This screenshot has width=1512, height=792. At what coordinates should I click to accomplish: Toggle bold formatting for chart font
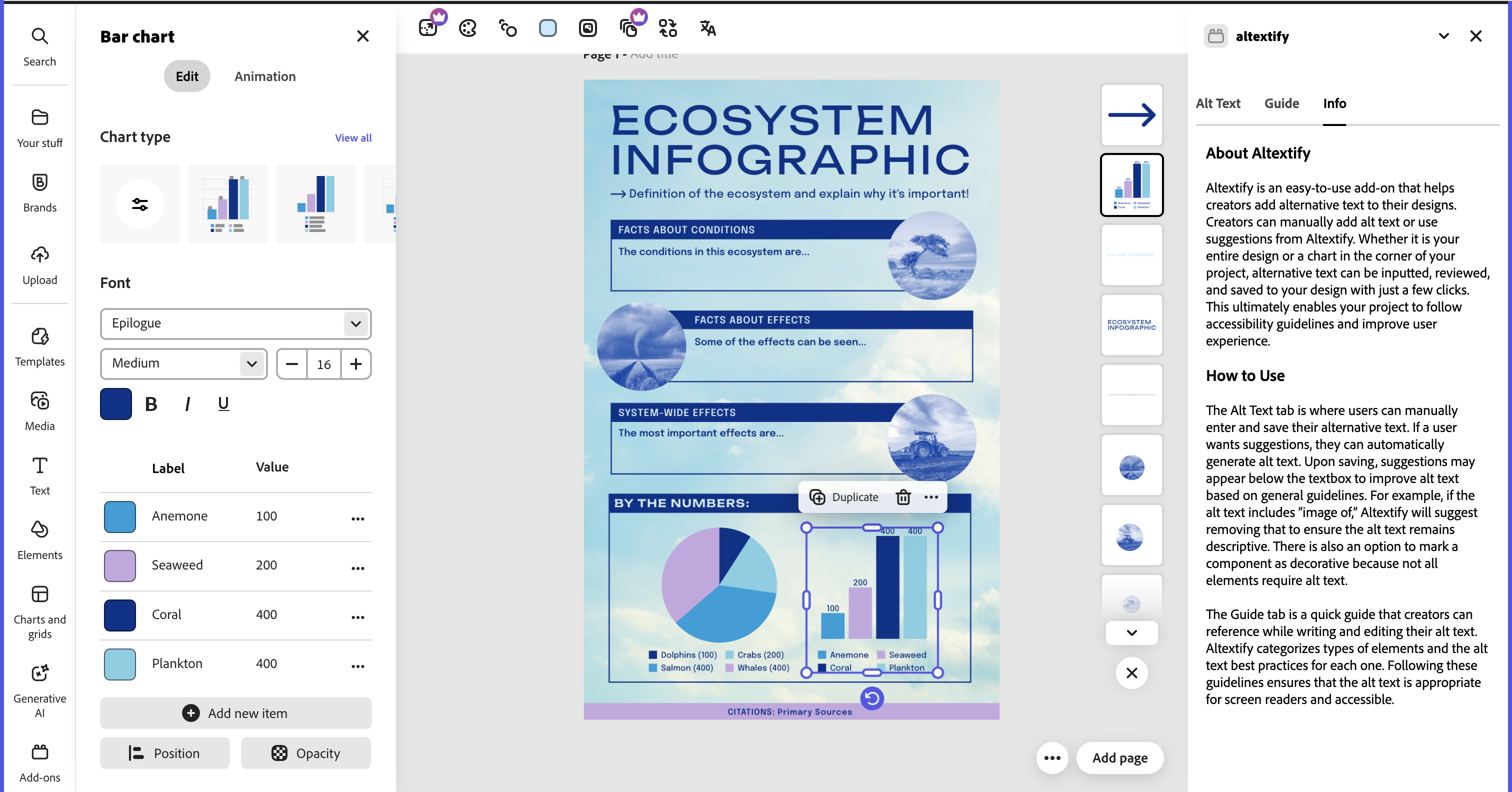(x=151, y=404)
